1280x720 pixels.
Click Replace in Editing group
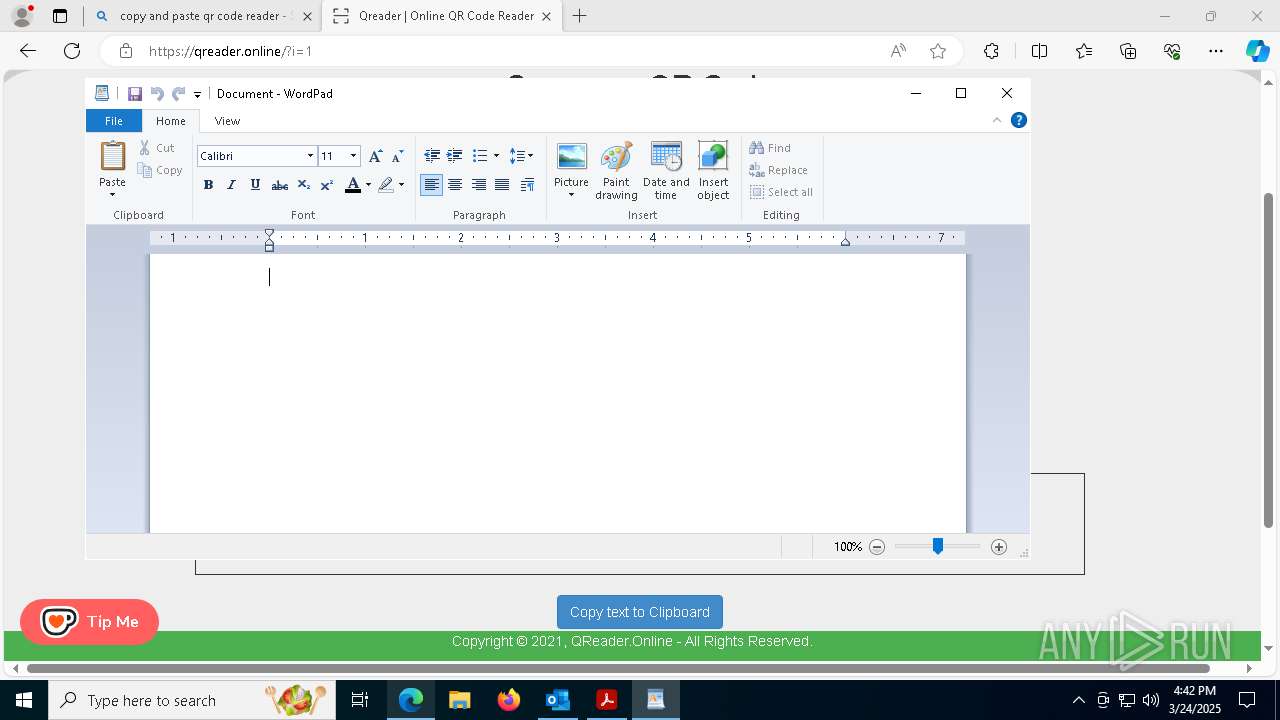[x=778, y=170]
